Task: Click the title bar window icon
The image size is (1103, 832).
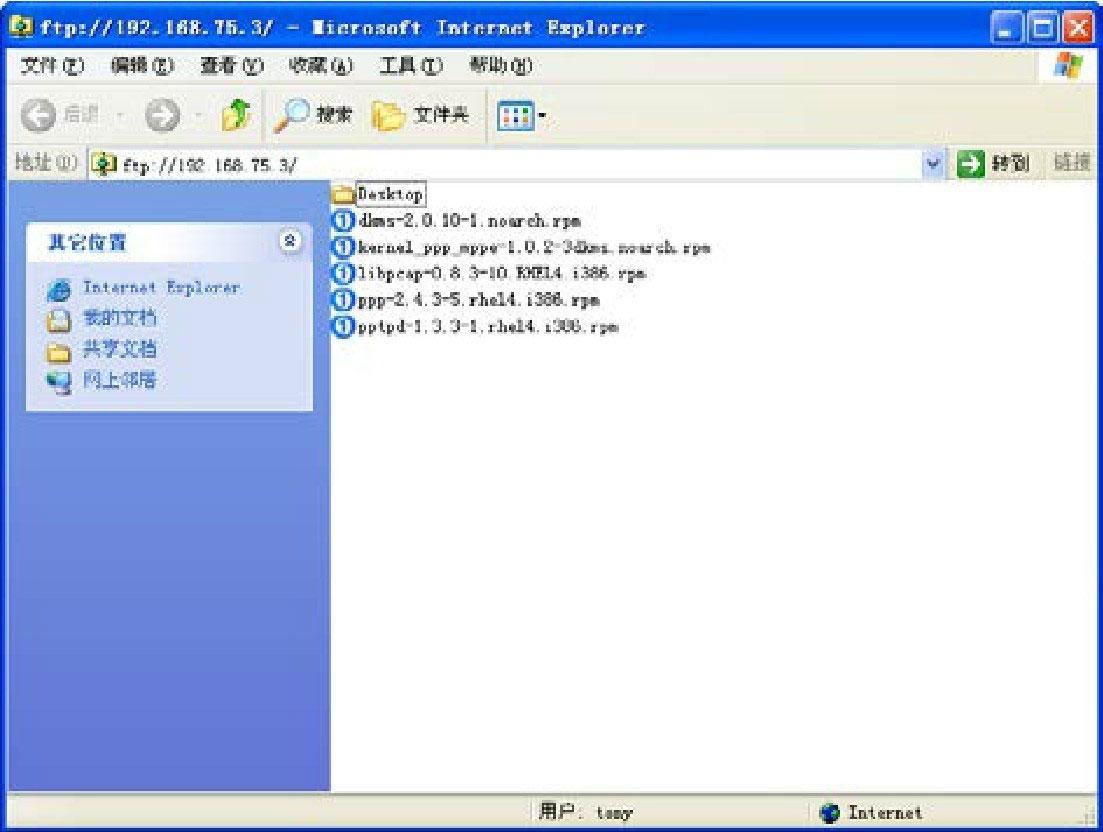Action: click(x=22, y=27)
